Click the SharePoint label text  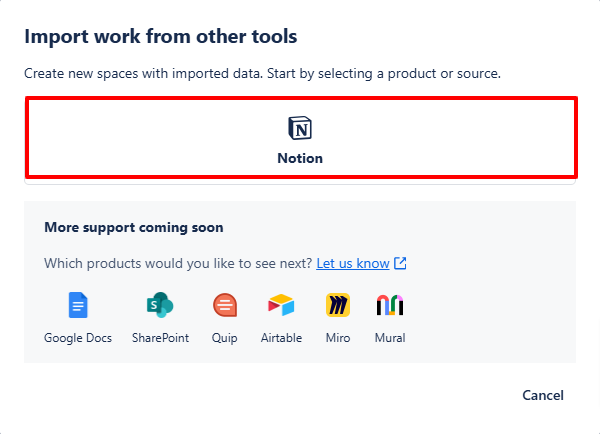(160, 338)
